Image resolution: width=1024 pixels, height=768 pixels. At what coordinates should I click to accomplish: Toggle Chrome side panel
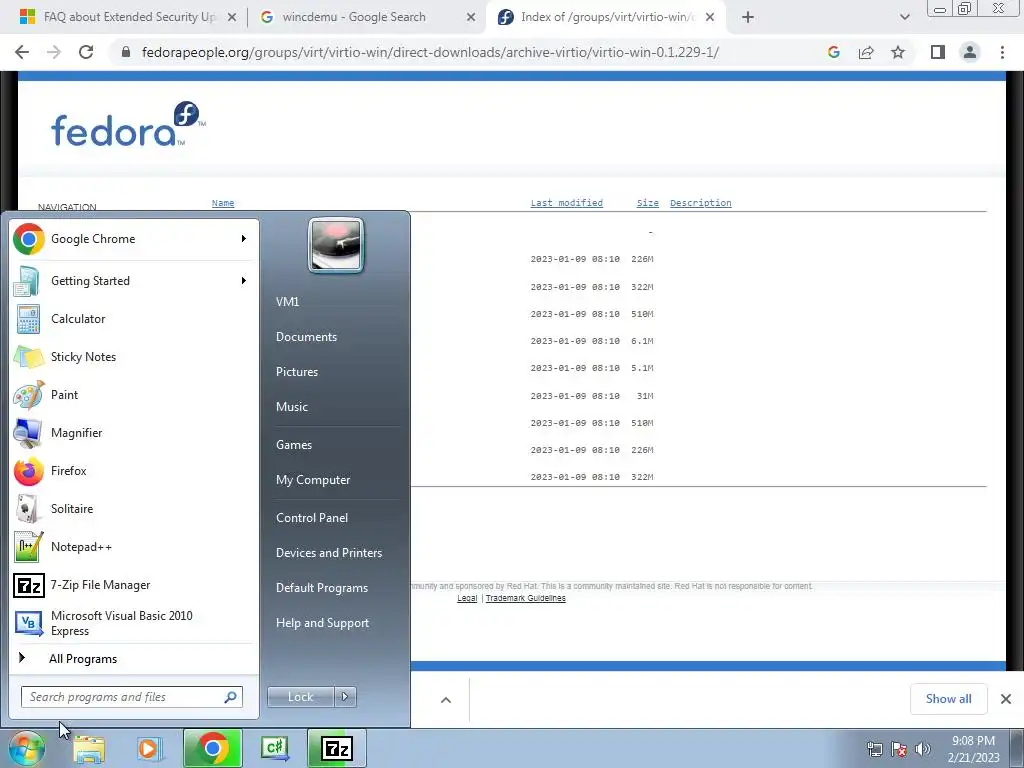click(938, 52)
